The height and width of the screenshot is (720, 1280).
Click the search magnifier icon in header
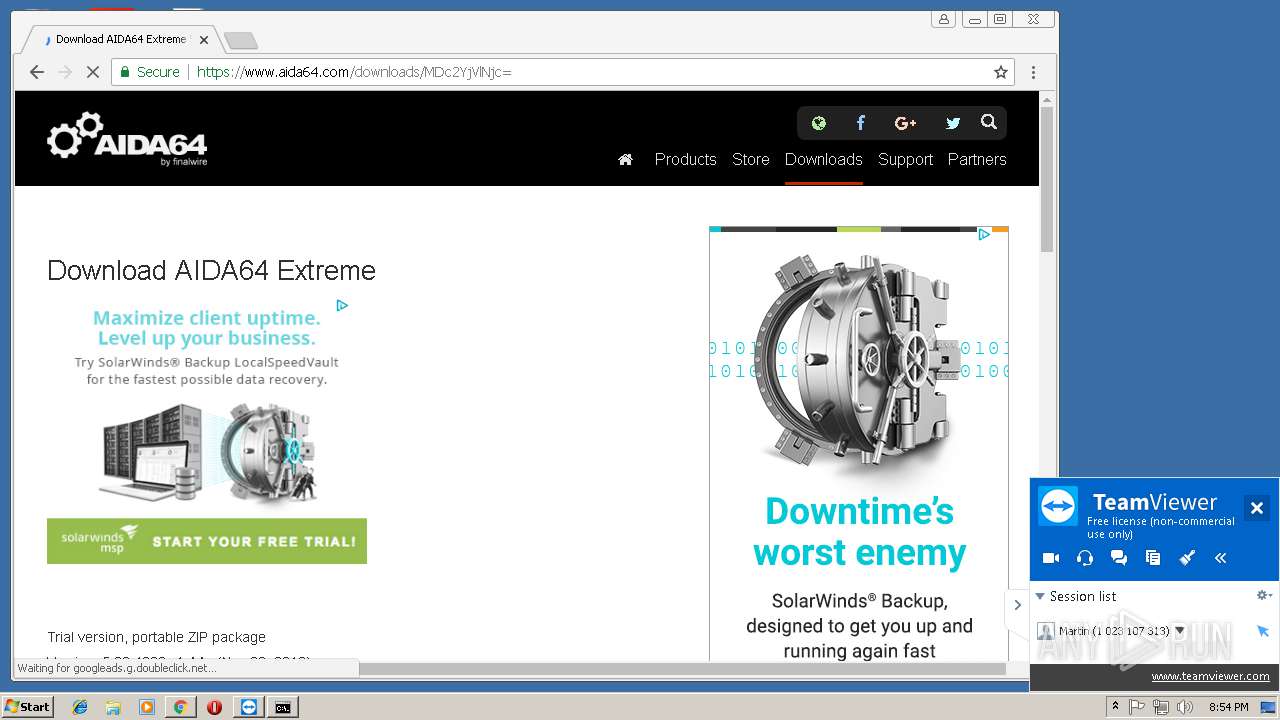click(989, 122)
